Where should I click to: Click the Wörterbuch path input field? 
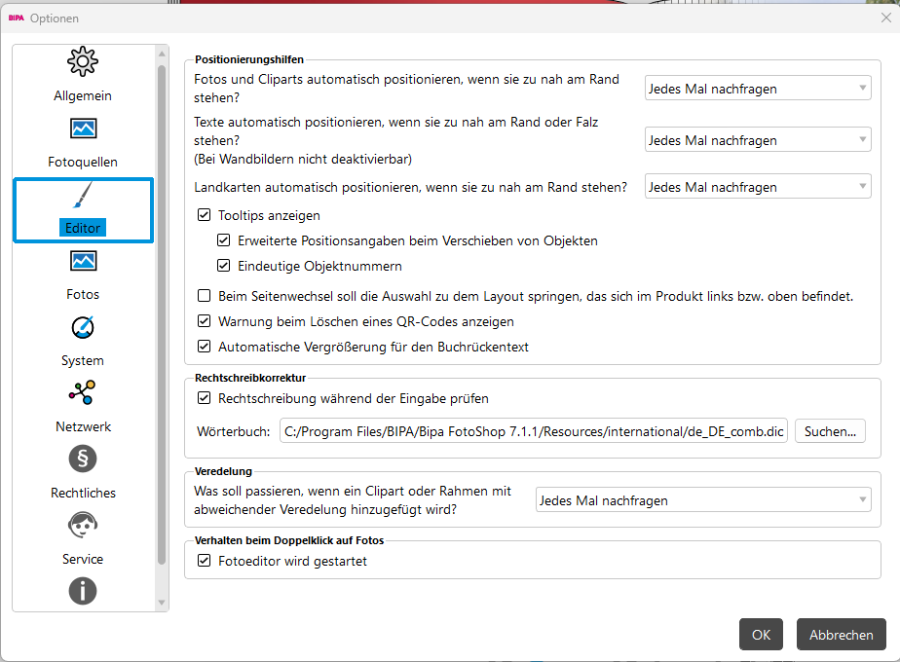(533, 431)
